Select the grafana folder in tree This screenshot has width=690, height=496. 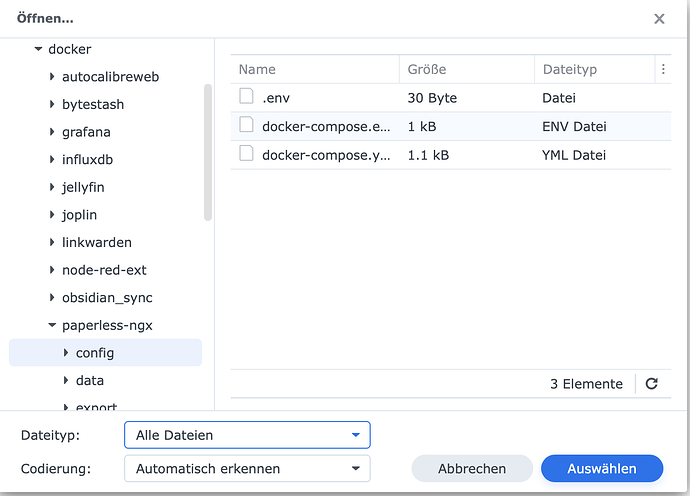(x=86, y=132)
